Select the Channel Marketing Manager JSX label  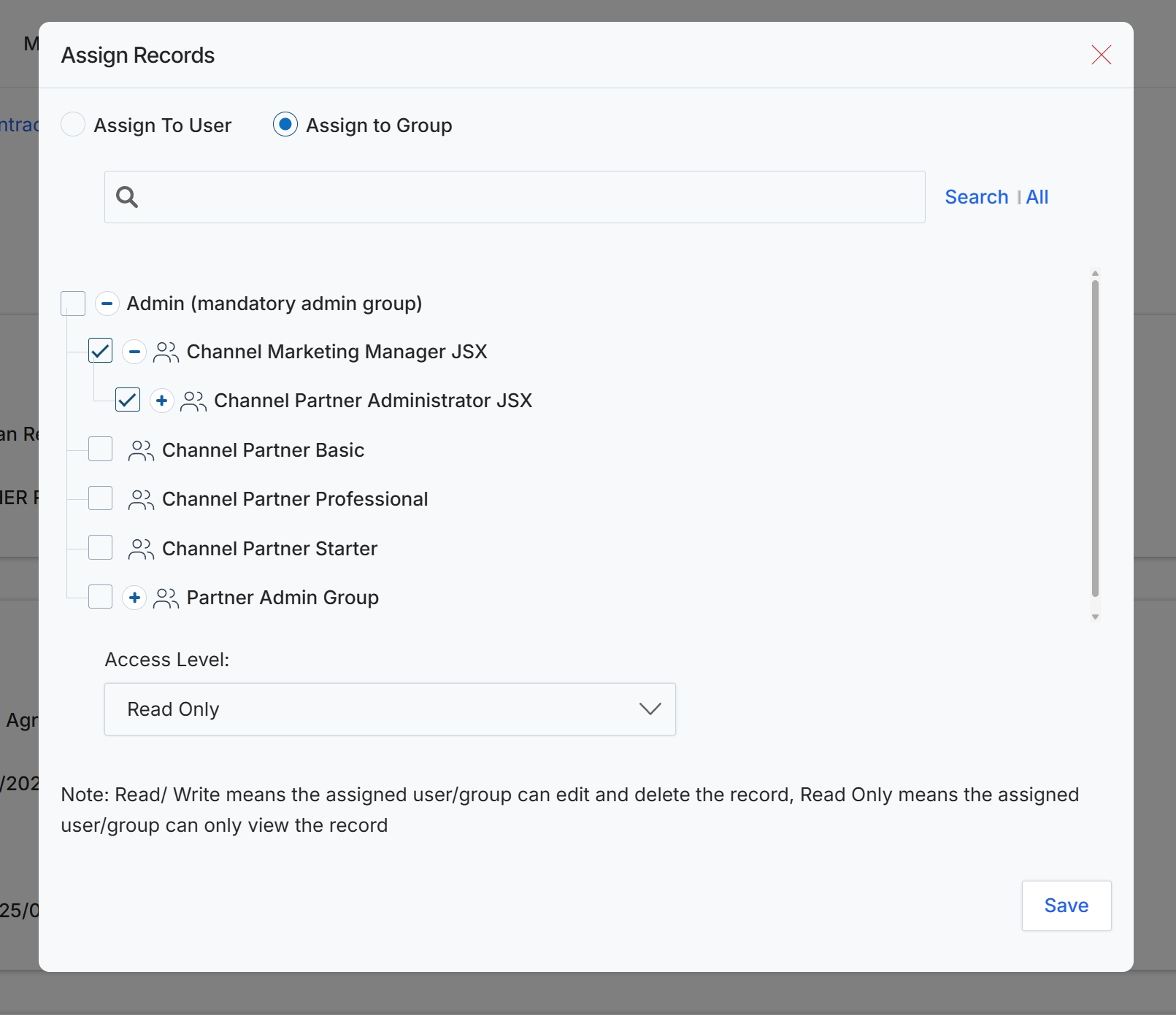pos(337,352)
